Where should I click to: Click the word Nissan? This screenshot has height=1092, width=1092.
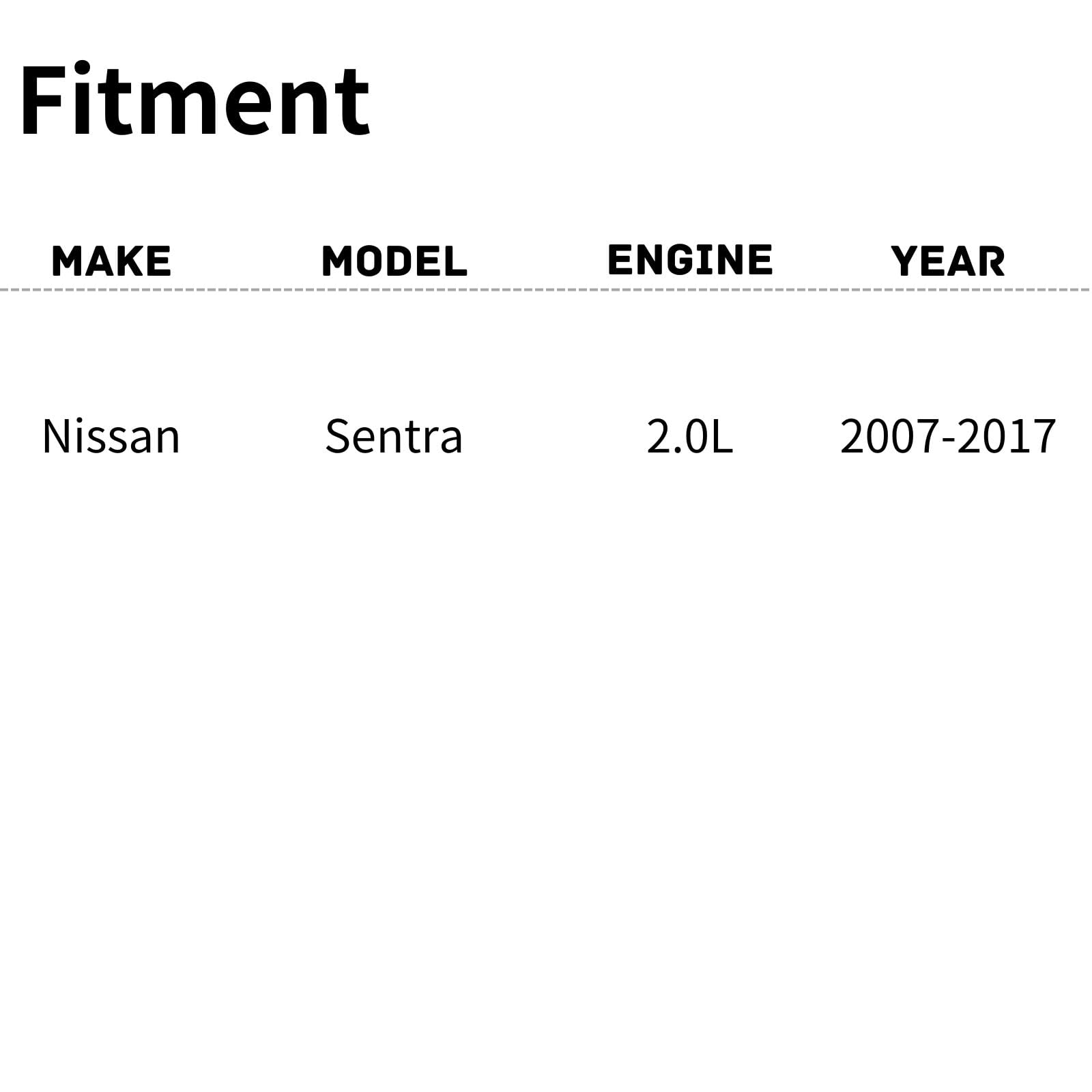tap(111, 436)
